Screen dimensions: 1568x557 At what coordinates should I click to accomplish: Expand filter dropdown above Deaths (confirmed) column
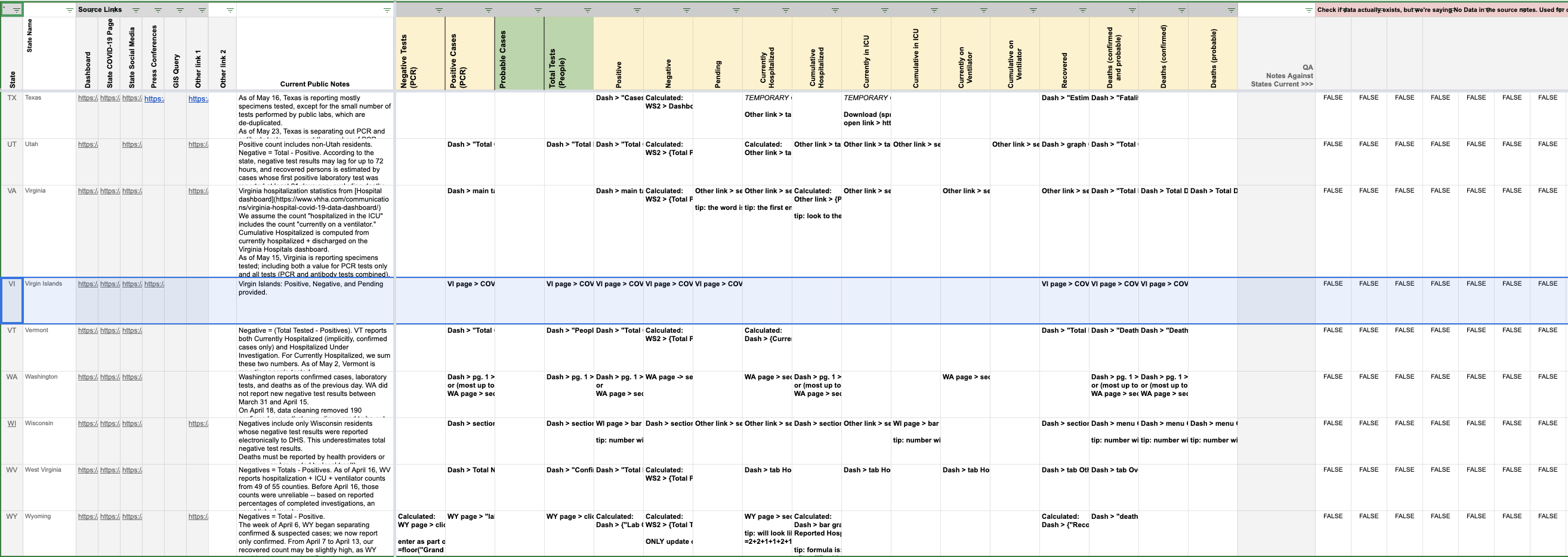[1182, 10]
